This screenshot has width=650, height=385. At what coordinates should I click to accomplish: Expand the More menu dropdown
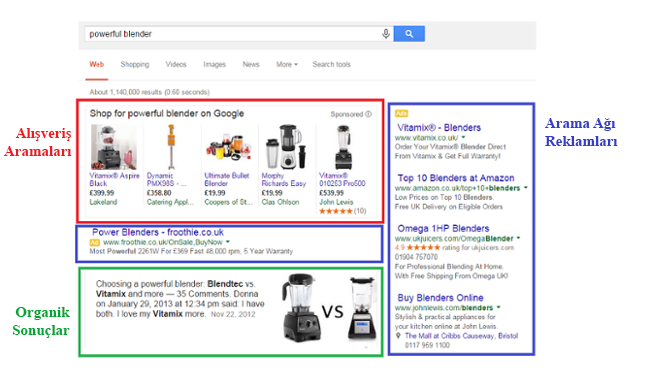coord(287,65)
